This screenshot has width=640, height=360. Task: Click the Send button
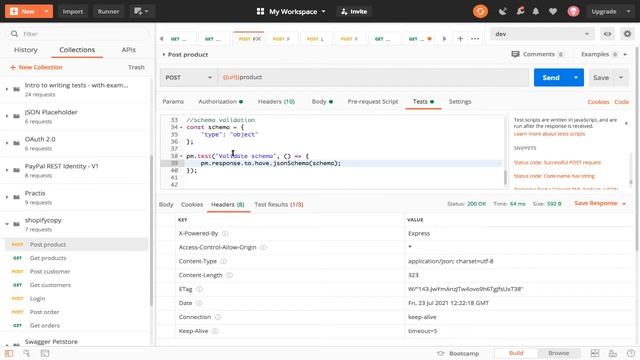[x=551, y=78]
